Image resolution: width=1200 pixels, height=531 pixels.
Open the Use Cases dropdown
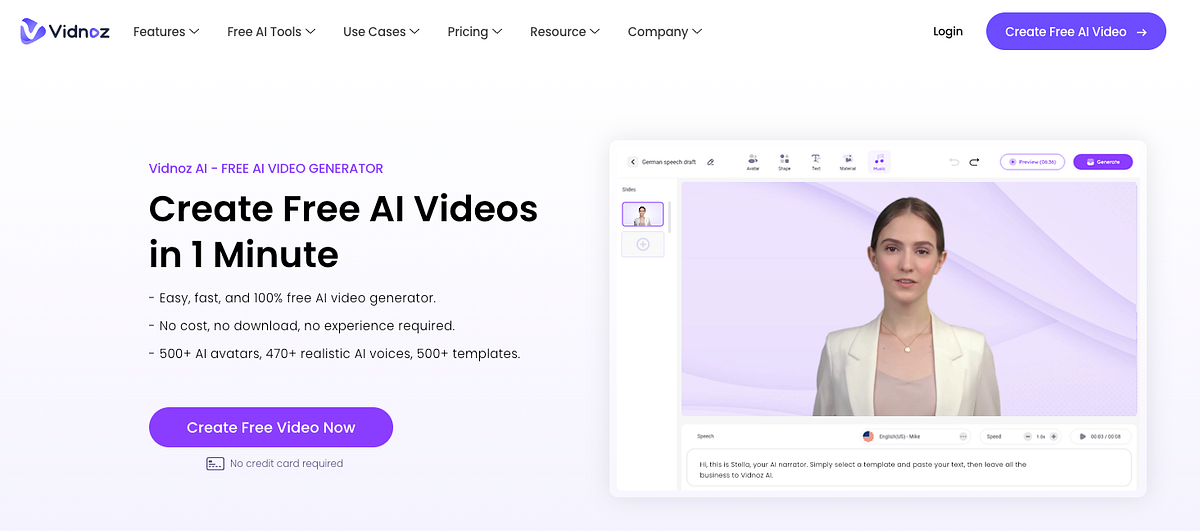point(381,31)
